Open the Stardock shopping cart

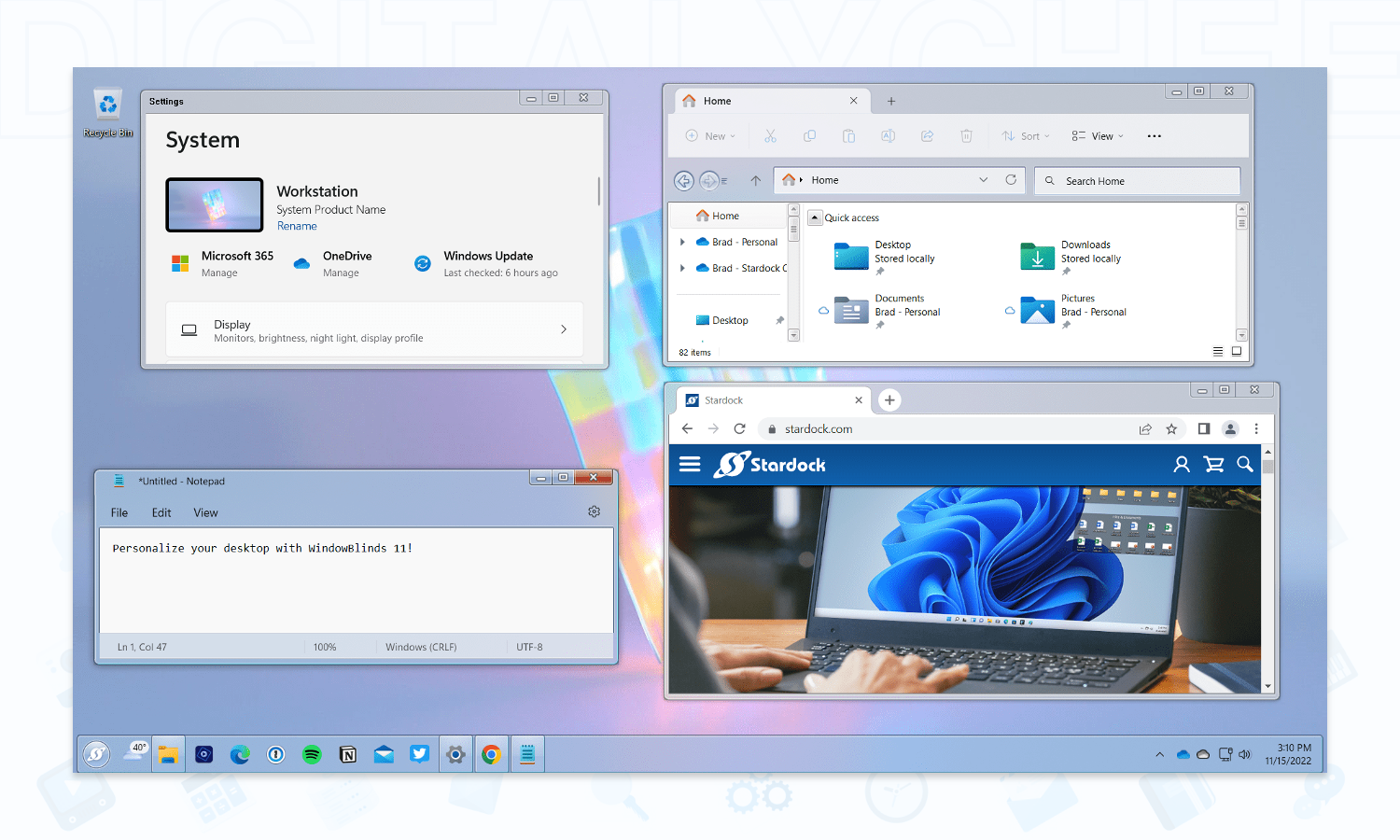point(1213,464)
